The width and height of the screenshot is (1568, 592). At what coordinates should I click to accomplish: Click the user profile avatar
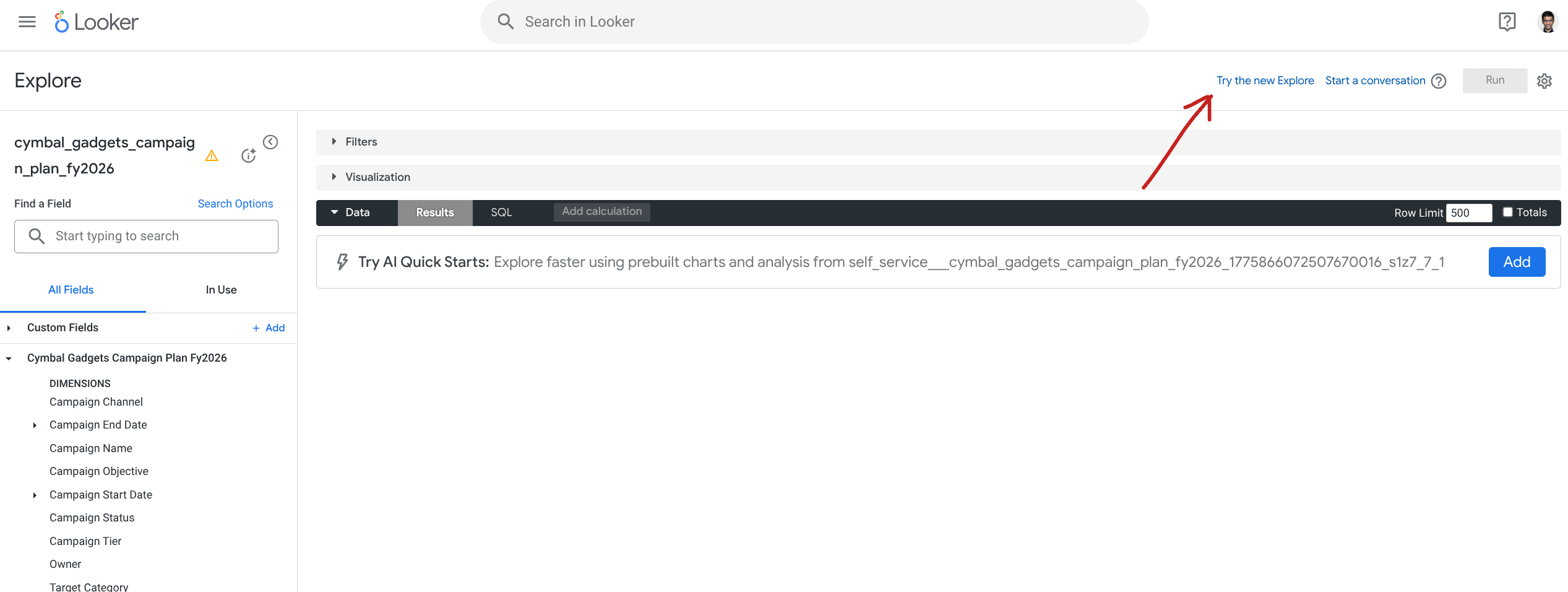point(1546,22)
